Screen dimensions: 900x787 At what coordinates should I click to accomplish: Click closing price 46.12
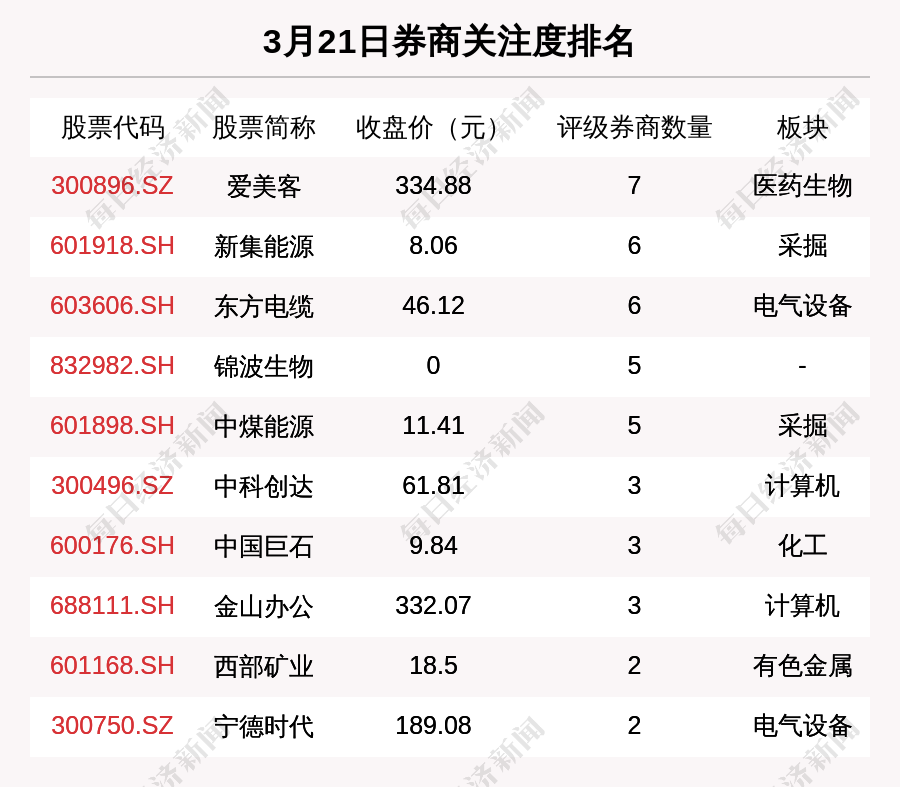433,305
